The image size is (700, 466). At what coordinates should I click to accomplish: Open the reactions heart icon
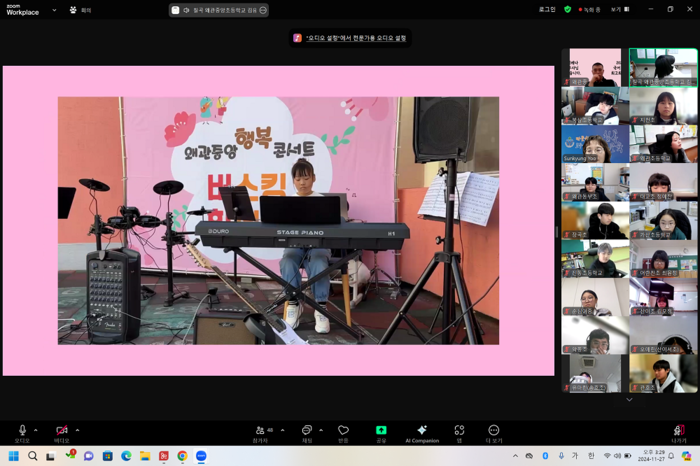click(x=343, y=432)
